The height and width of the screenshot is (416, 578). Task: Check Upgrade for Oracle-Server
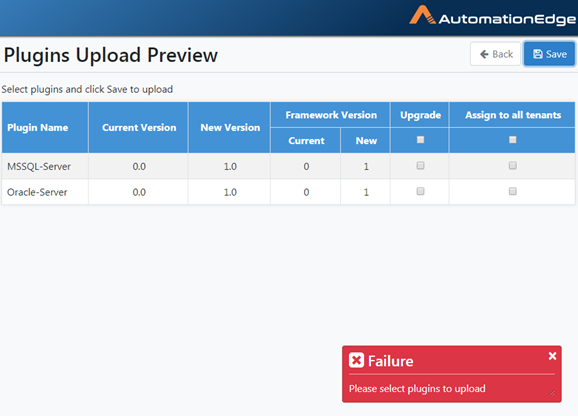click(x=420, y=191)
